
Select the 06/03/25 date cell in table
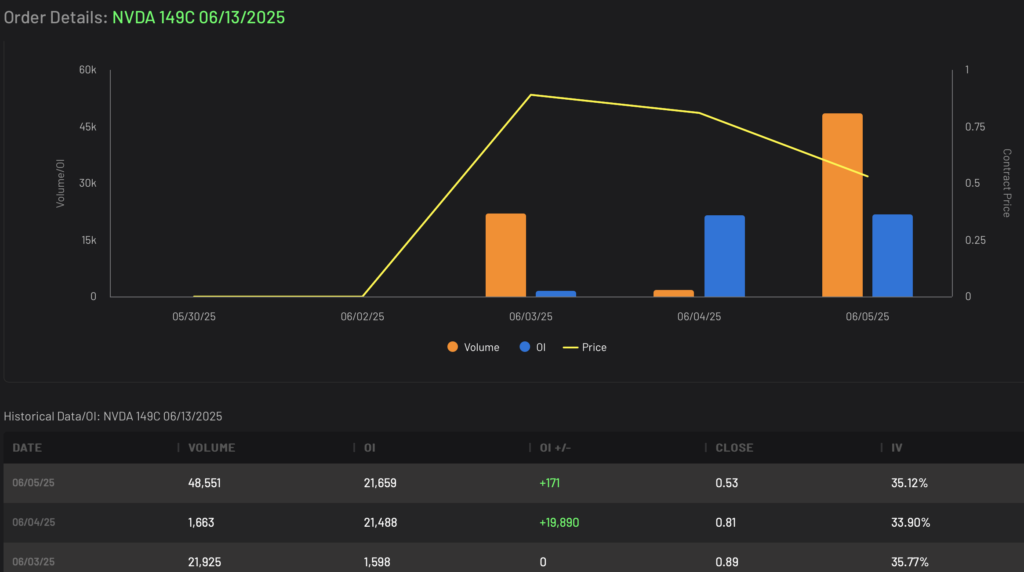[x=33, y=562]
